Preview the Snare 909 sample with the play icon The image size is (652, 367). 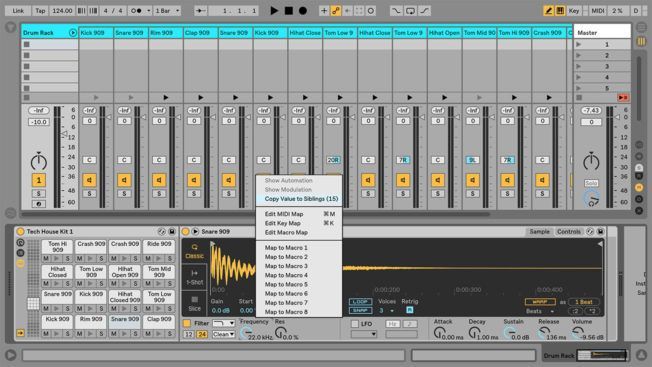pos(195,232)
